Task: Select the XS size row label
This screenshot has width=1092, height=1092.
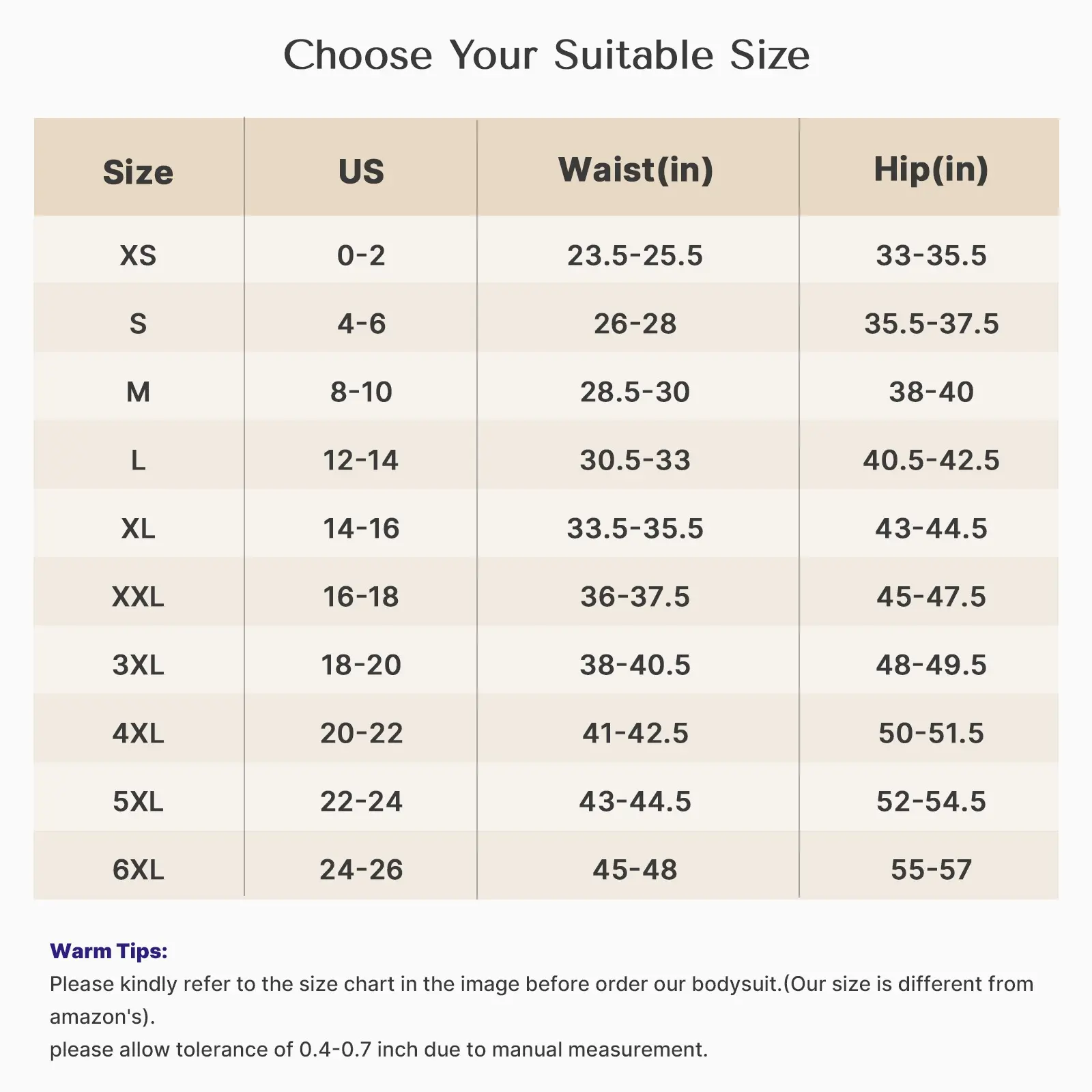Action: (138, 255)
